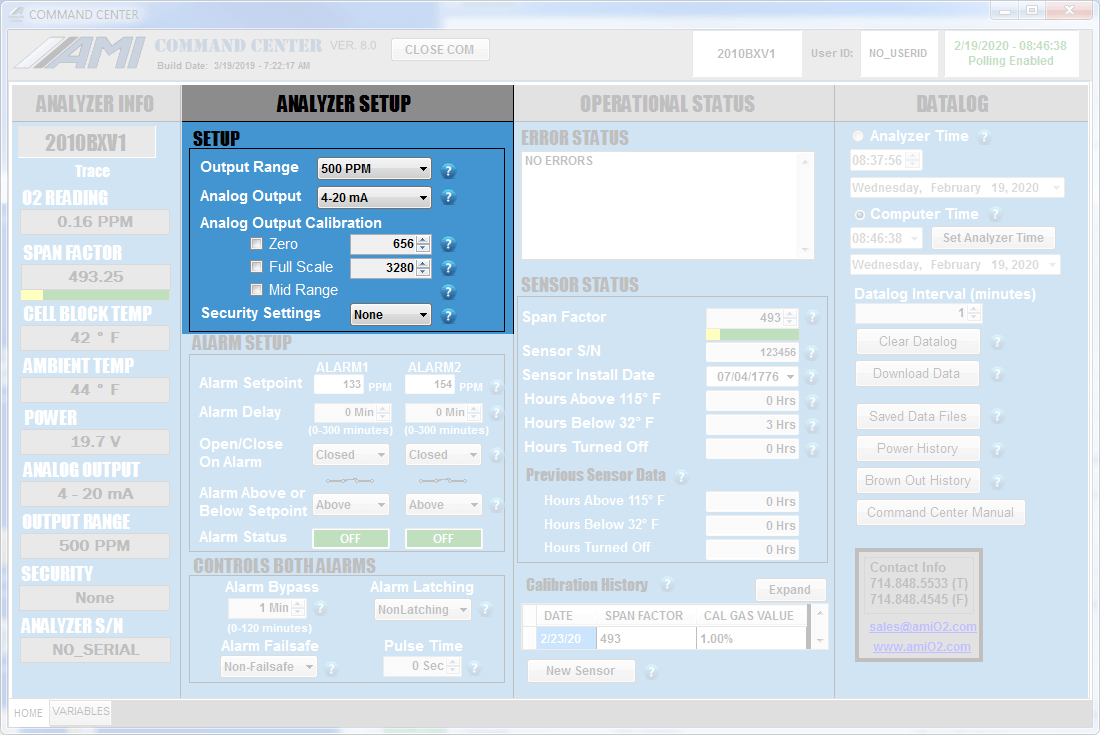Open the Sensor Install Date picker
This screenshot has width=1100, height=735.
(752, 377)
